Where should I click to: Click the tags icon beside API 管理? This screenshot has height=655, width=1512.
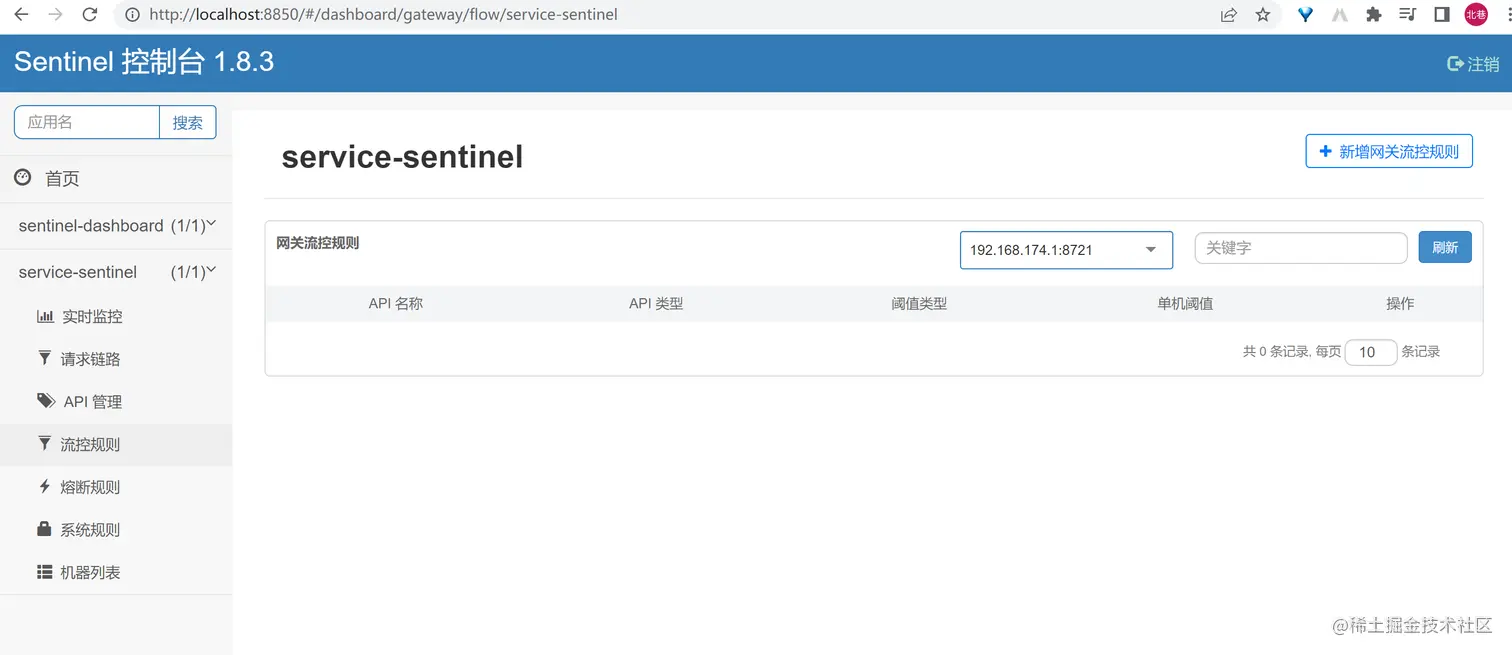pos(46,401)
